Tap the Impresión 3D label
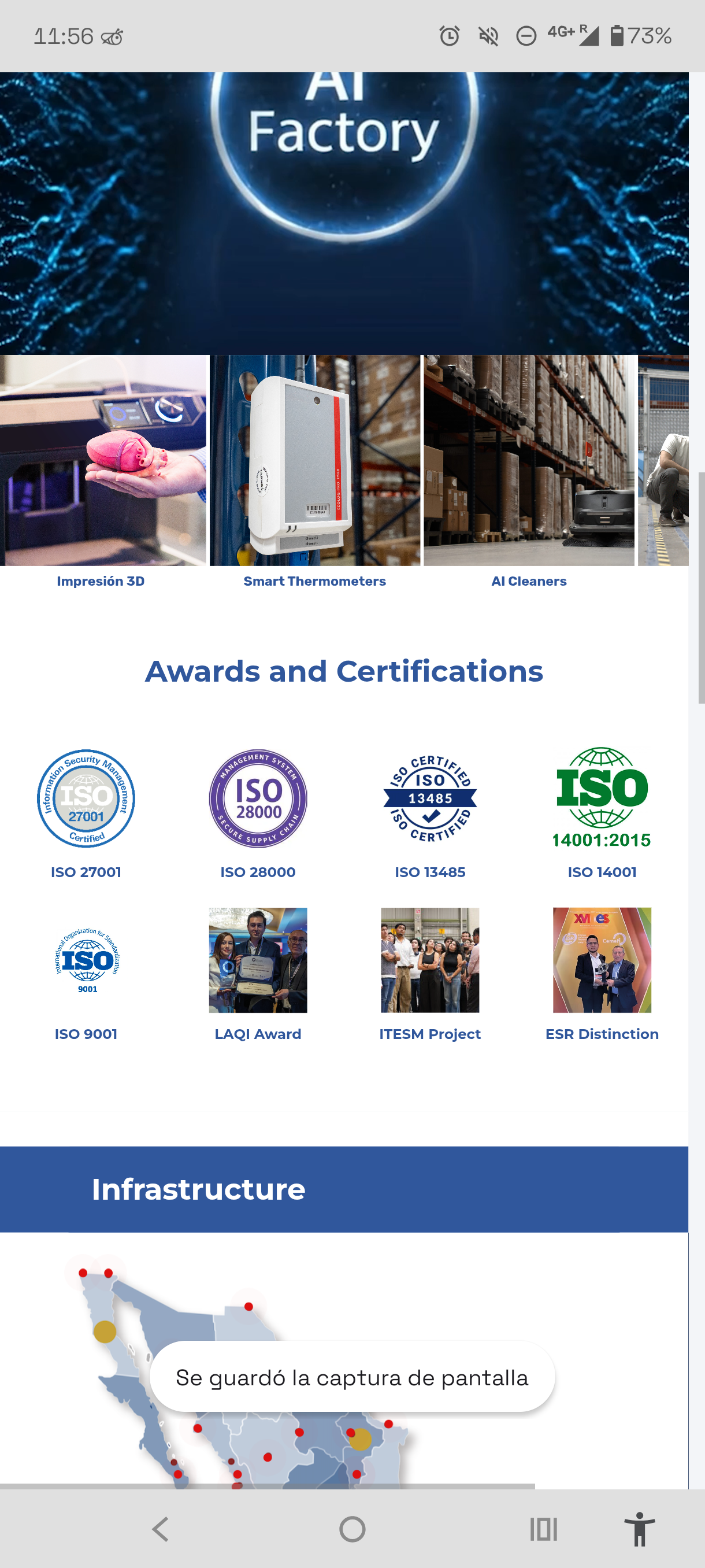The image size is (705, 1568). [101, 581]
